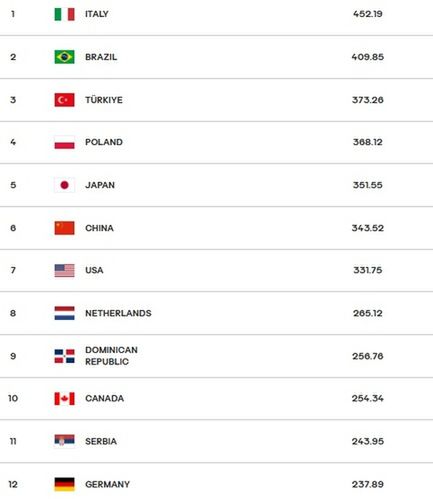This screenshot has width=433, height=499.
Task: Click the Italy flag icon
Action: pos(64,14)
